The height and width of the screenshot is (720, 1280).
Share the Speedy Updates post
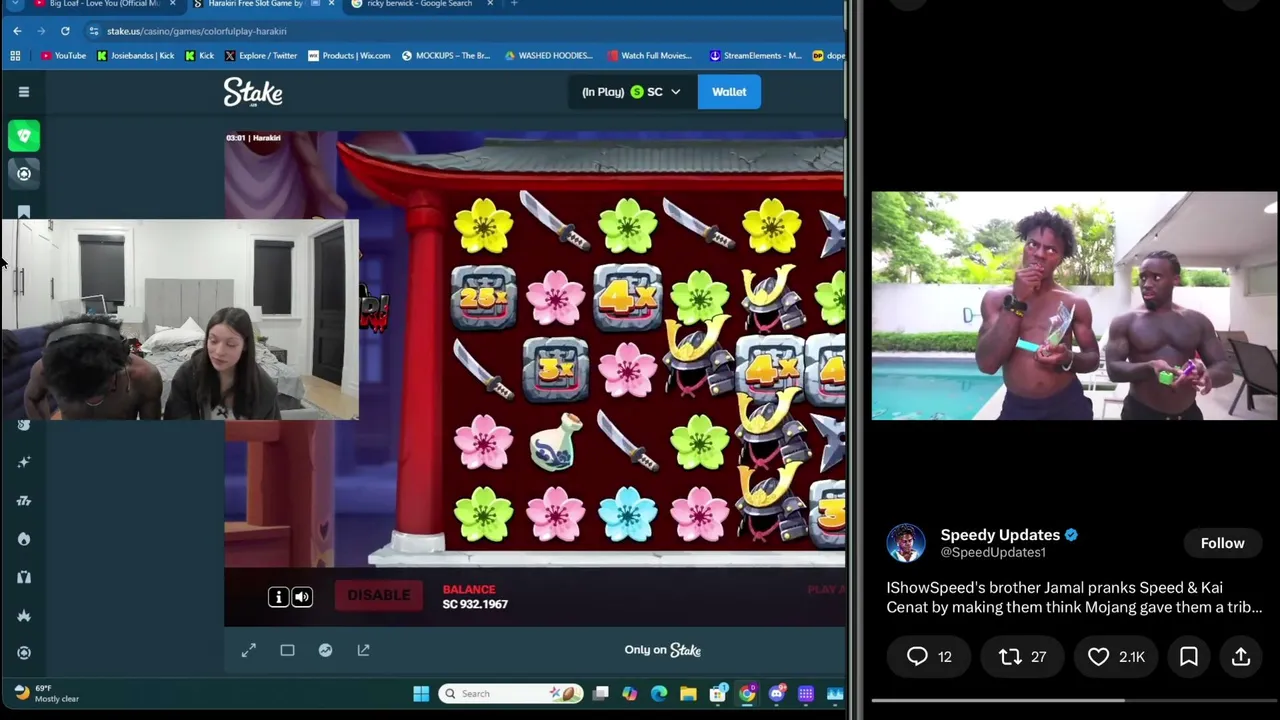point(1241,657)
